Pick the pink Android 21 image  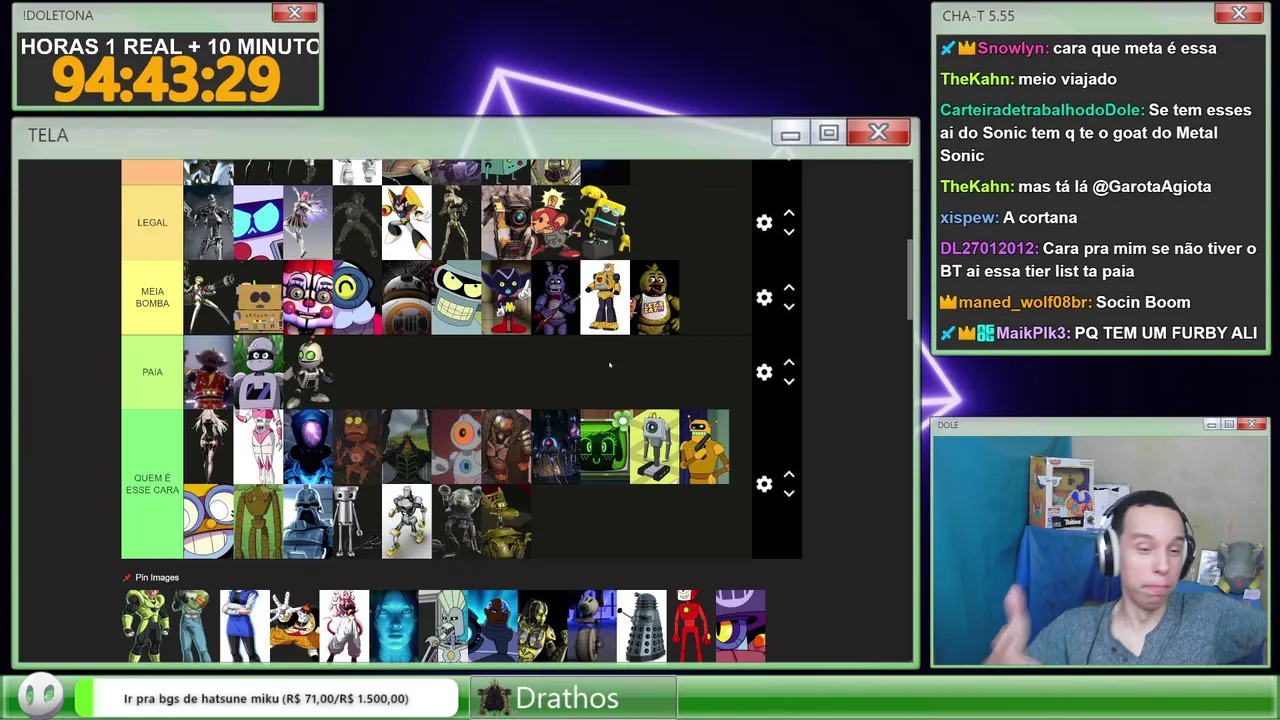(x=344, y=626)
